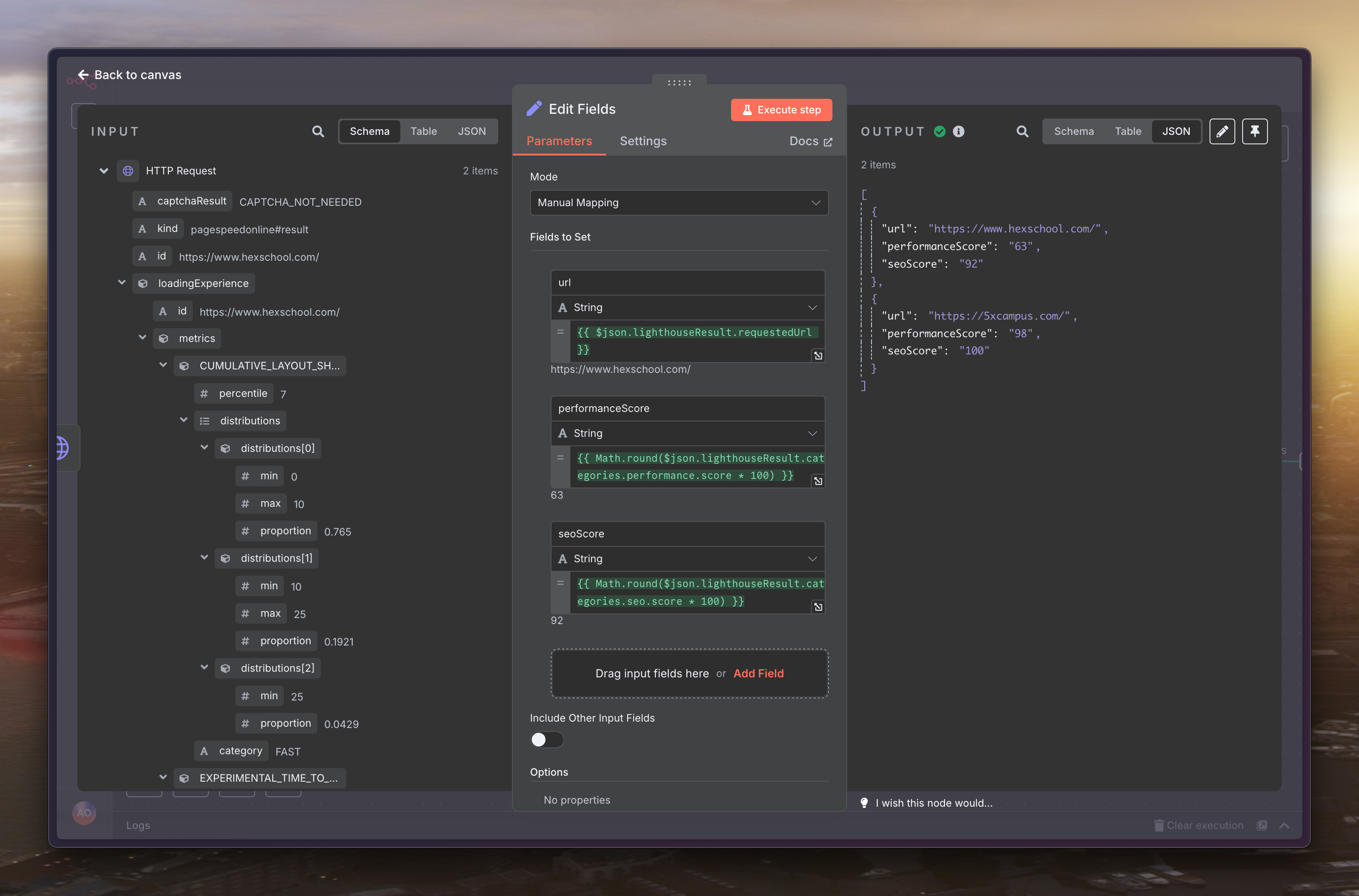The width and height of the screenshot is (1359, 896).
Task: Click the pencil edit output icon
Action: click(1222, 131)
